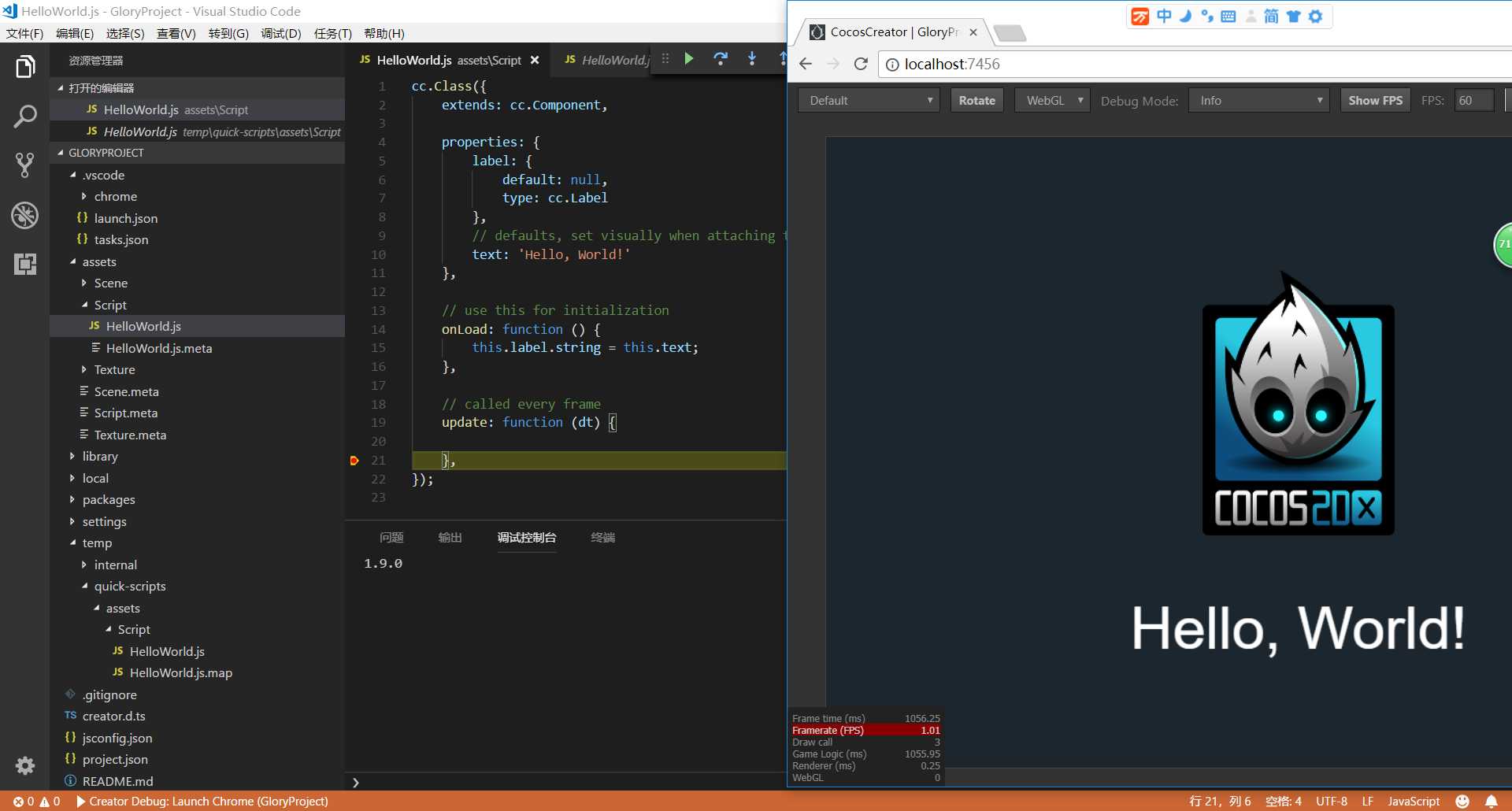Collapse the open editors section header
Viewport: 1512px width, 811px height.
197,88
